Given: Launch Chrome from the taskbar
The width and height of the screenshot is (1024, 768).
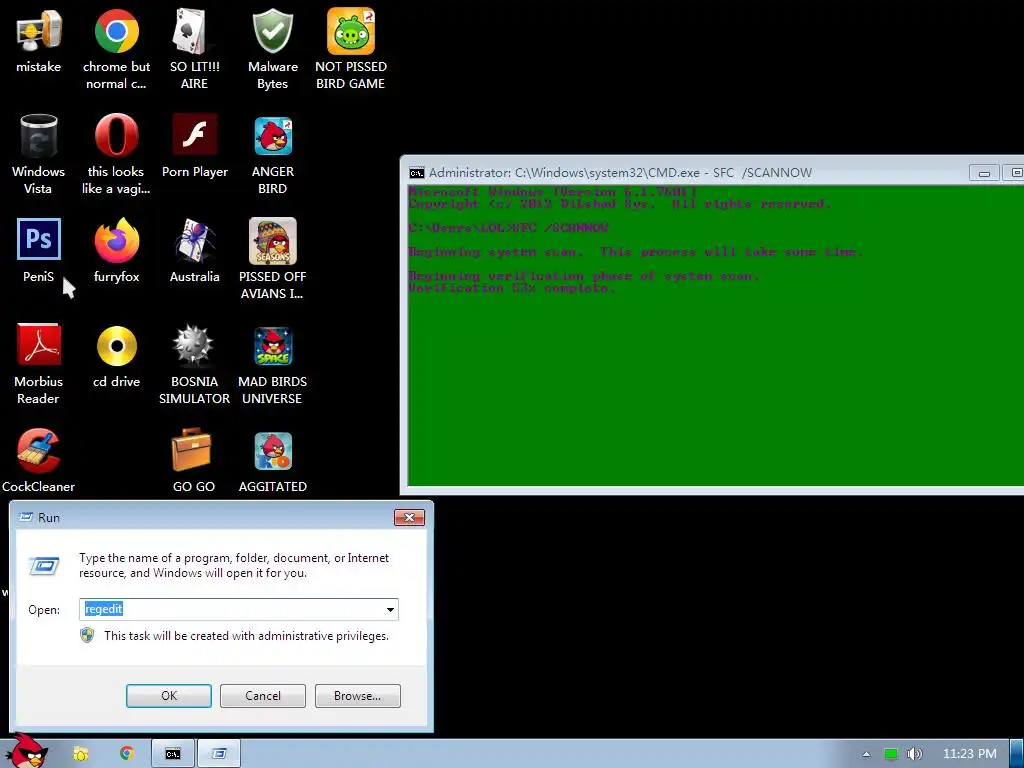Looking at the screenshot, I should pos(127,754).
